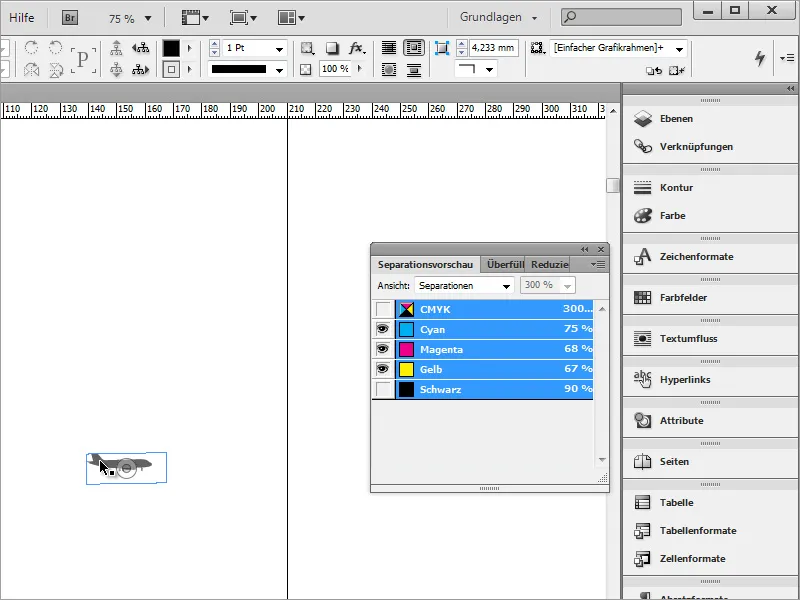Screen dimensions: 800x600
Task: Click the 4,233 mm corner size field
Action: tap(493, 48)
